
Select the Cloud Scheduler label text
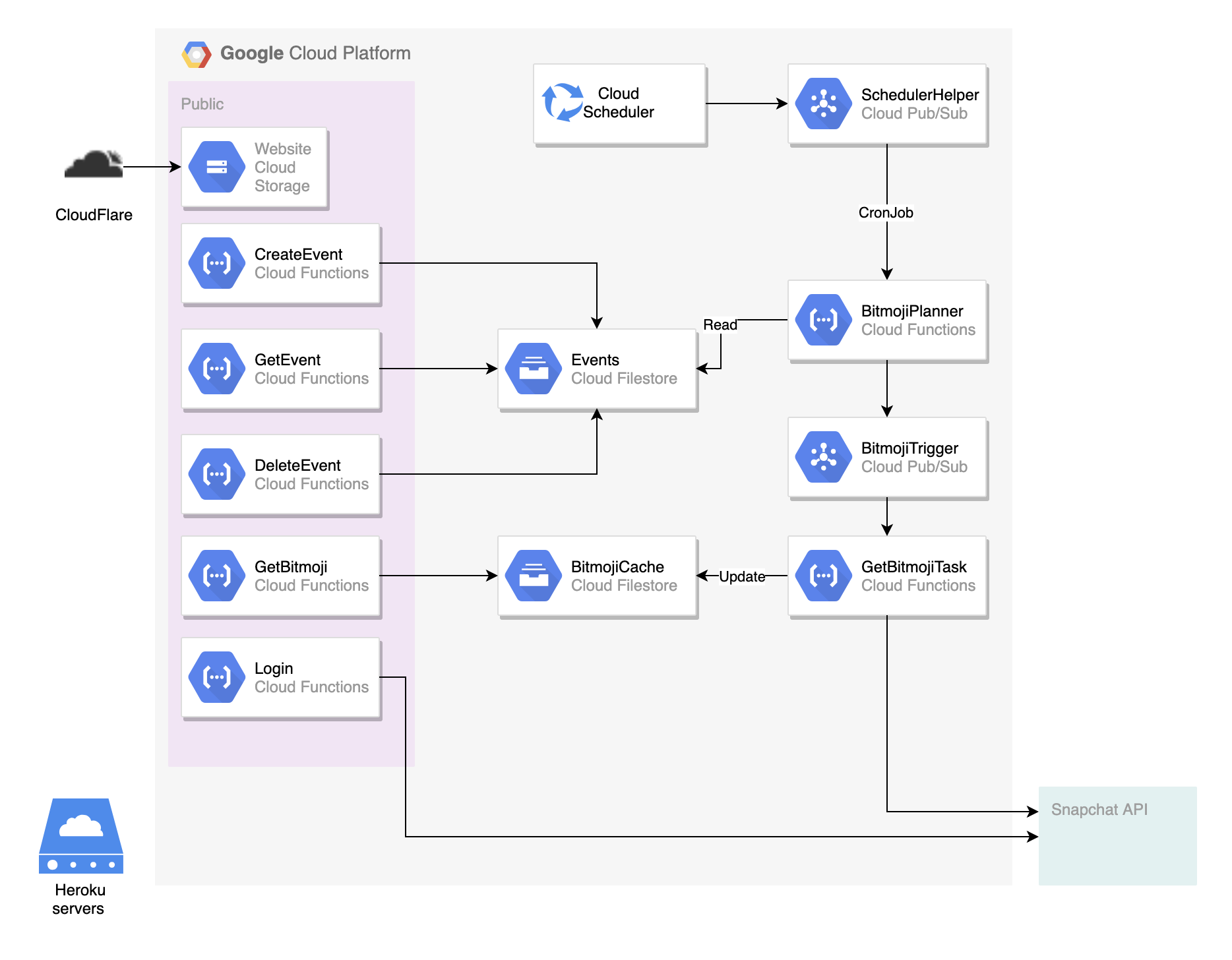(x=619, y=103)
